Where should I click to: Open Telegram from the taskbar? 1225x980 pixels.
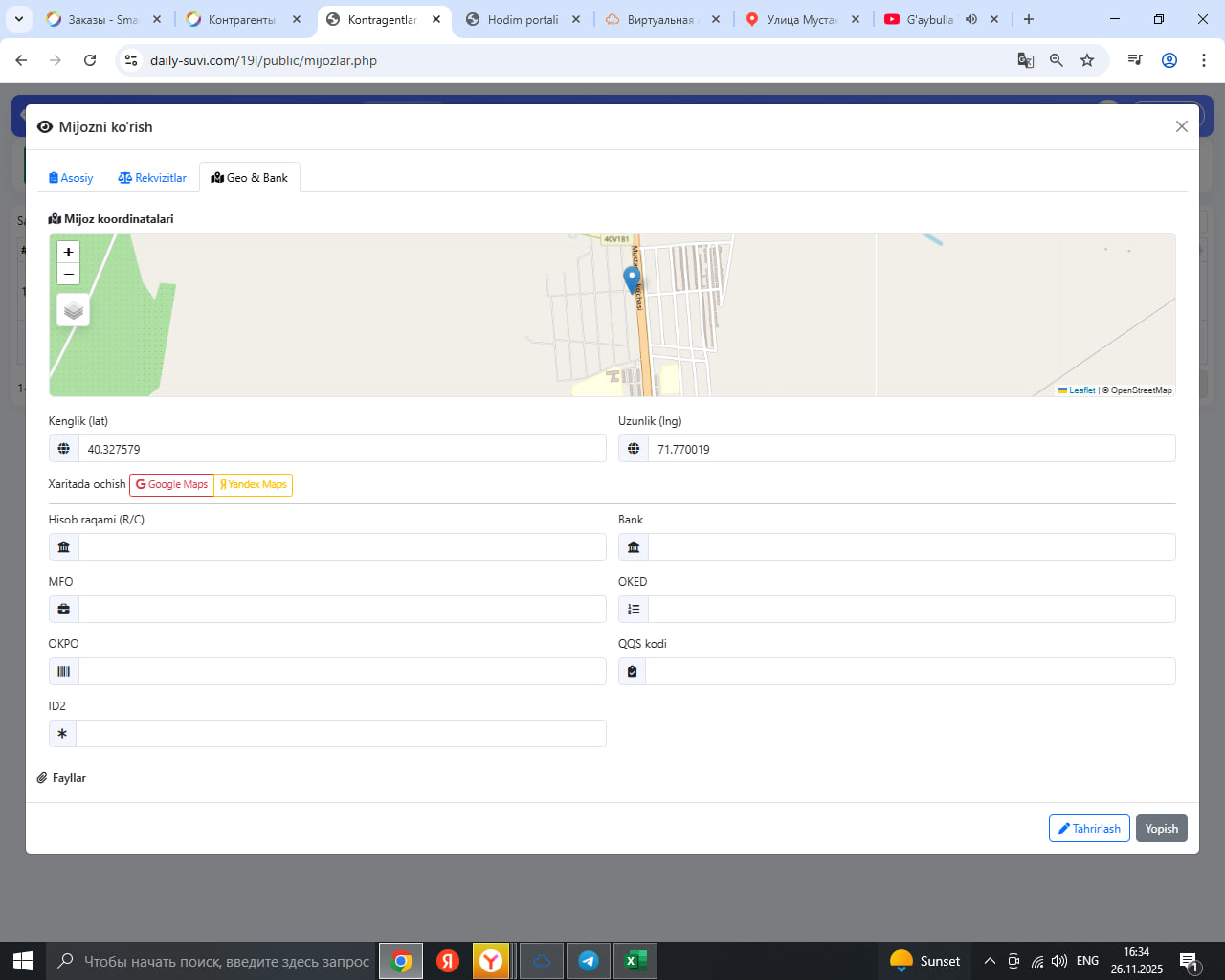coord(589,961)
